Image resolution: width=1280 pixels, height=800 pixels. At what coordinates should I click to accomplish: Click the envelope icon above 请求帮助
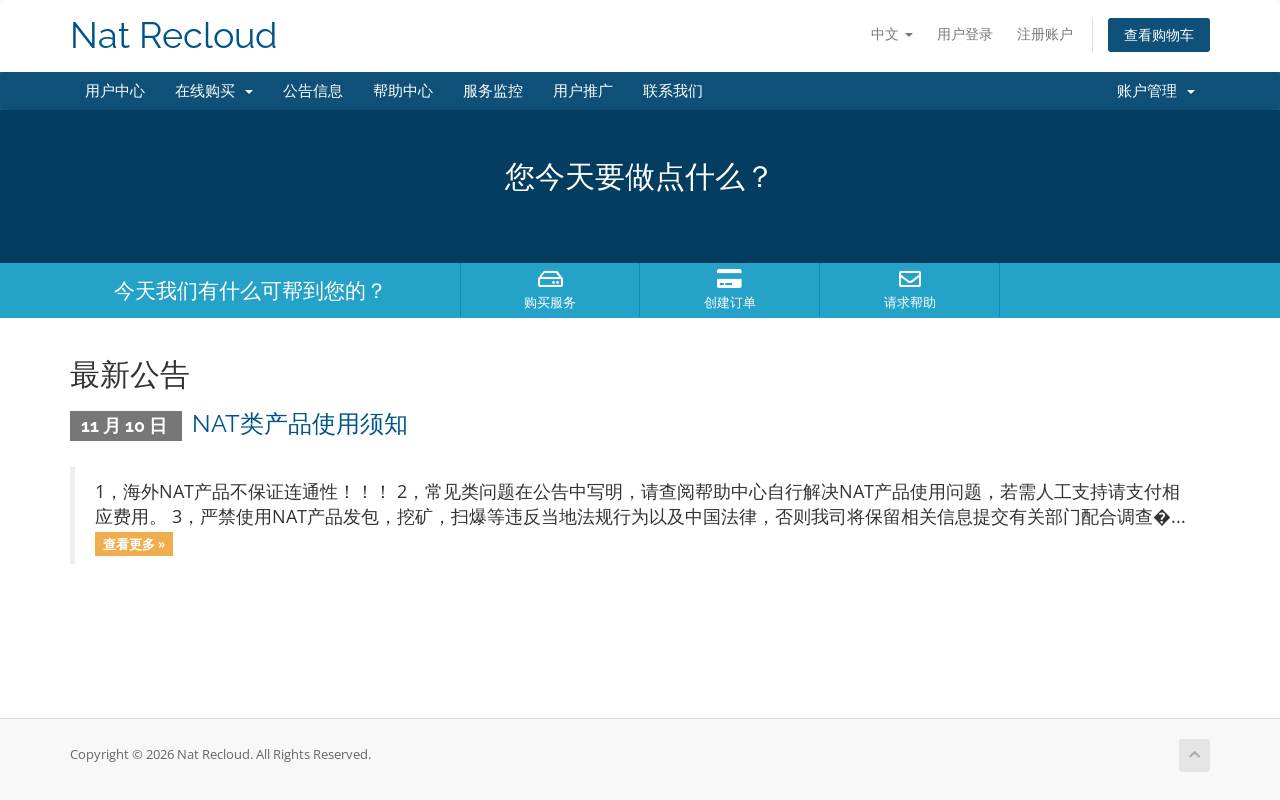coord(910,279)
